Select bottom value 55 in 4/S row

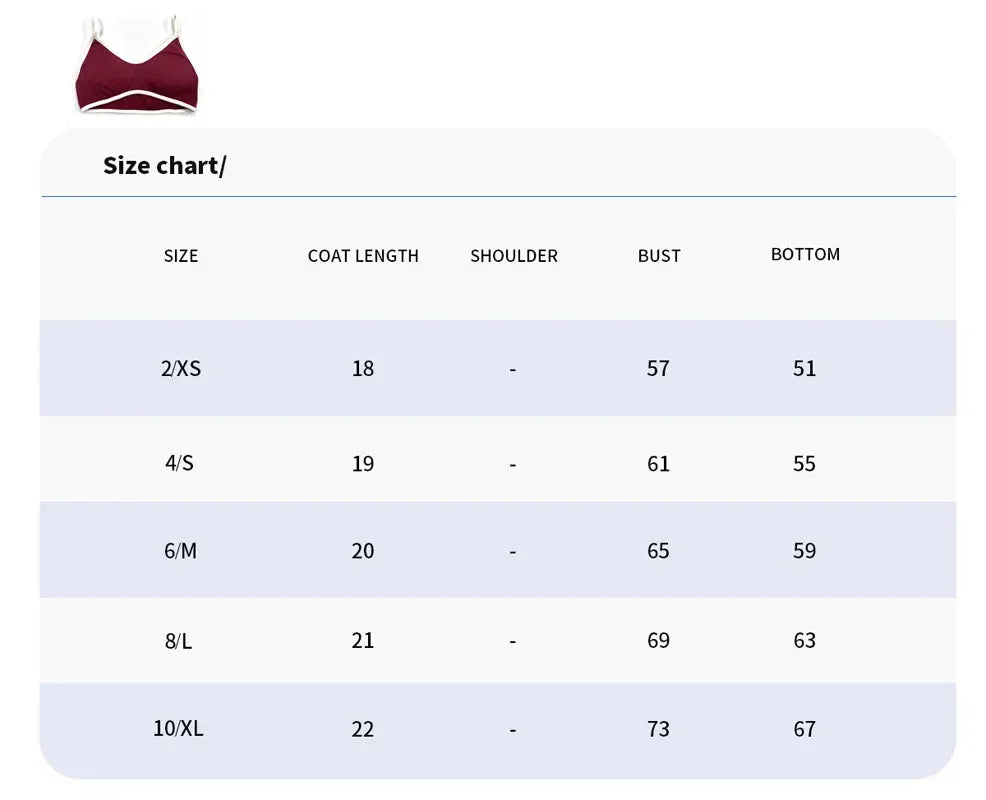tap(804, 463)
